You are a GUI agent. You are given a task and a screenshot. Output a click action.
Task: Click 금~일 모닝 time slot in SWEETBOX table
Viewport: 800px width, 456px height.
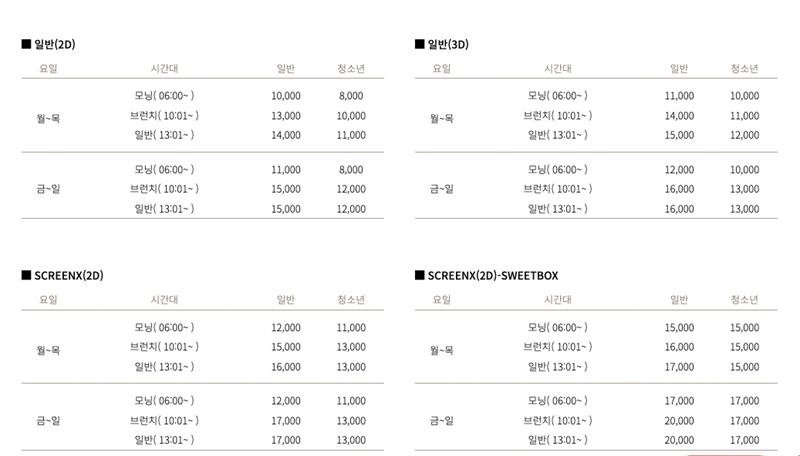[557, 401]
